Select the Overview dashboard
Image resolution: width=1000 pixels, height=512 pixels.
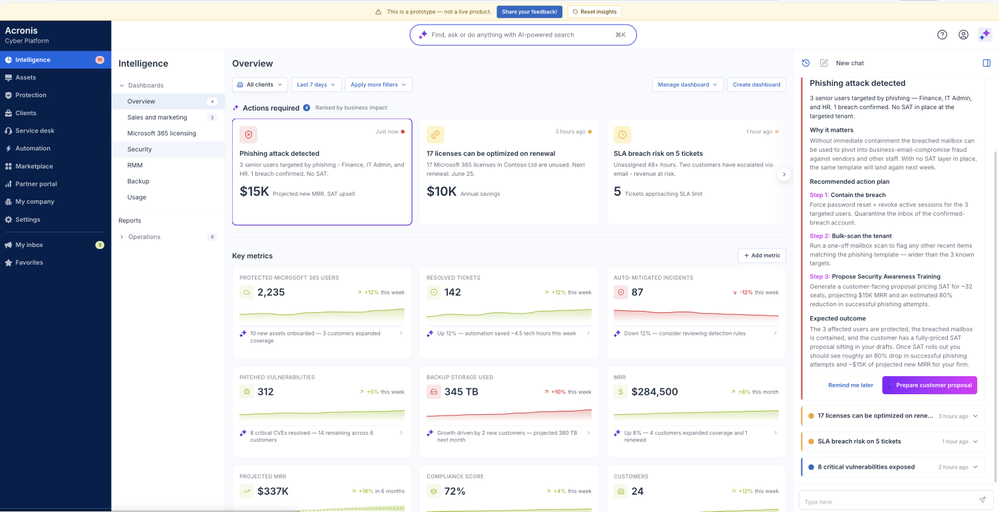[x=168, y=101]
